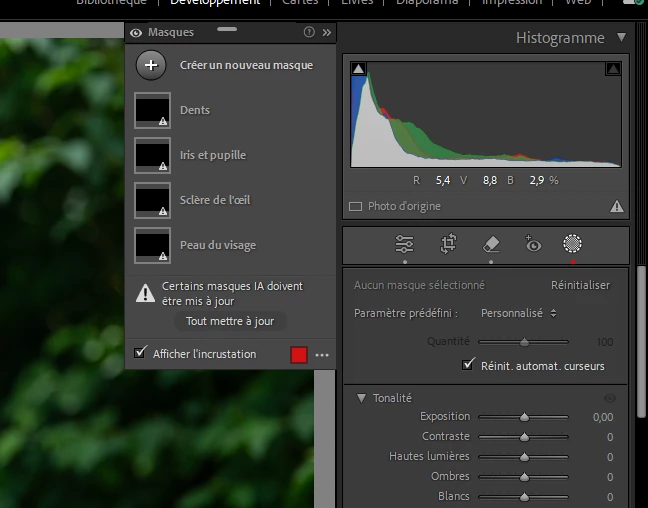Click Réinitialiser button

580,285
